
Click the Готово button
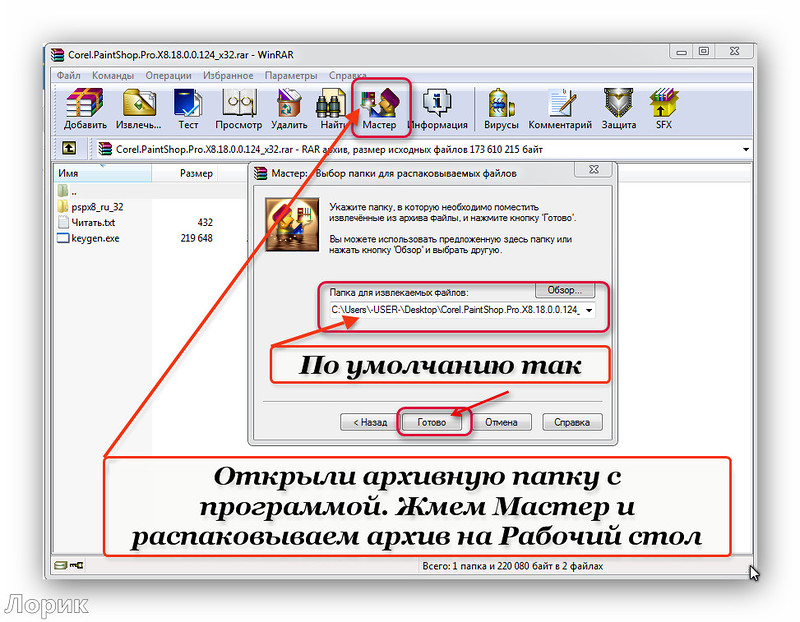click(432, 422)
